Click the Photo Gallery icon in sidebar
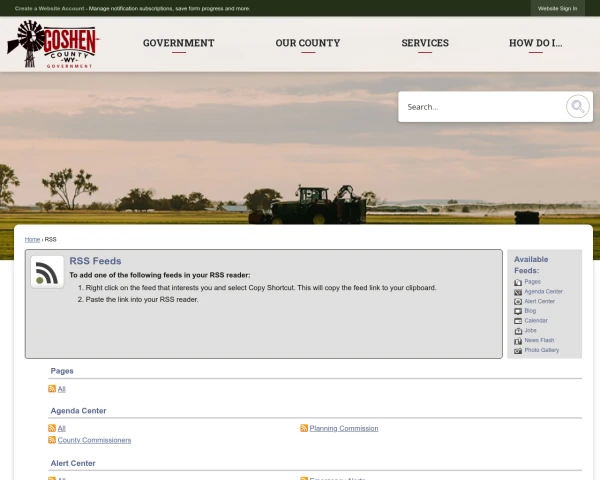This screenshot has height=480, width=600. point(517,350)
